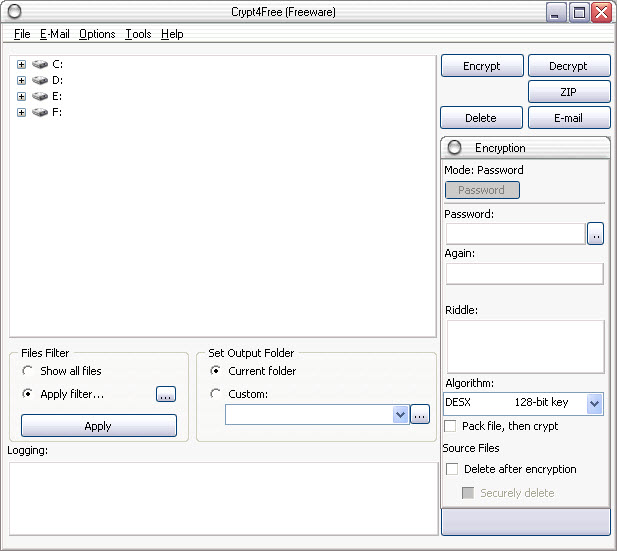
Task: Expand the E: drive tree node
Action: click(x=22, y=96)
